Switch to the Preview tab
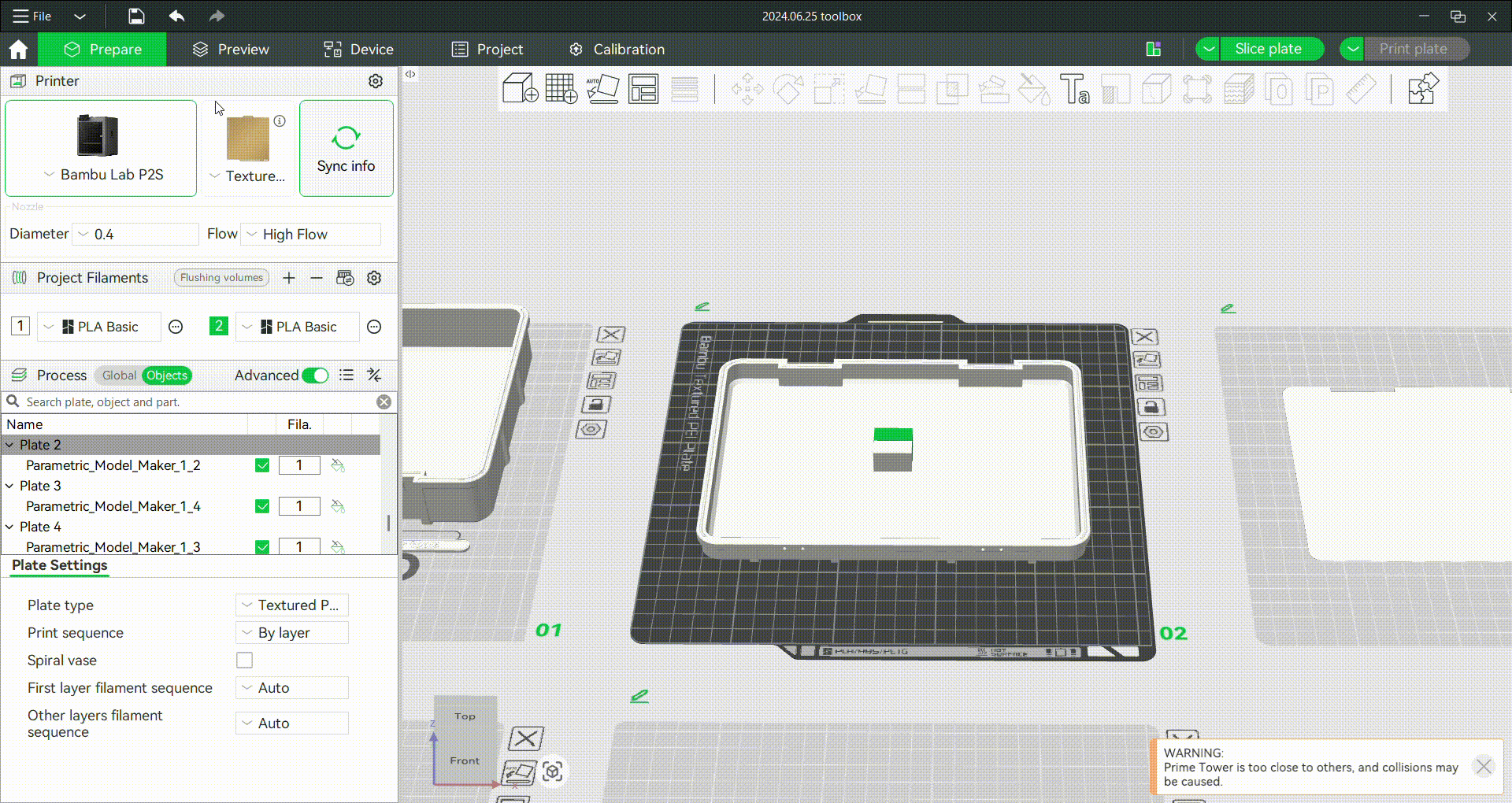The image size is (1512, 803). point(231,50)
